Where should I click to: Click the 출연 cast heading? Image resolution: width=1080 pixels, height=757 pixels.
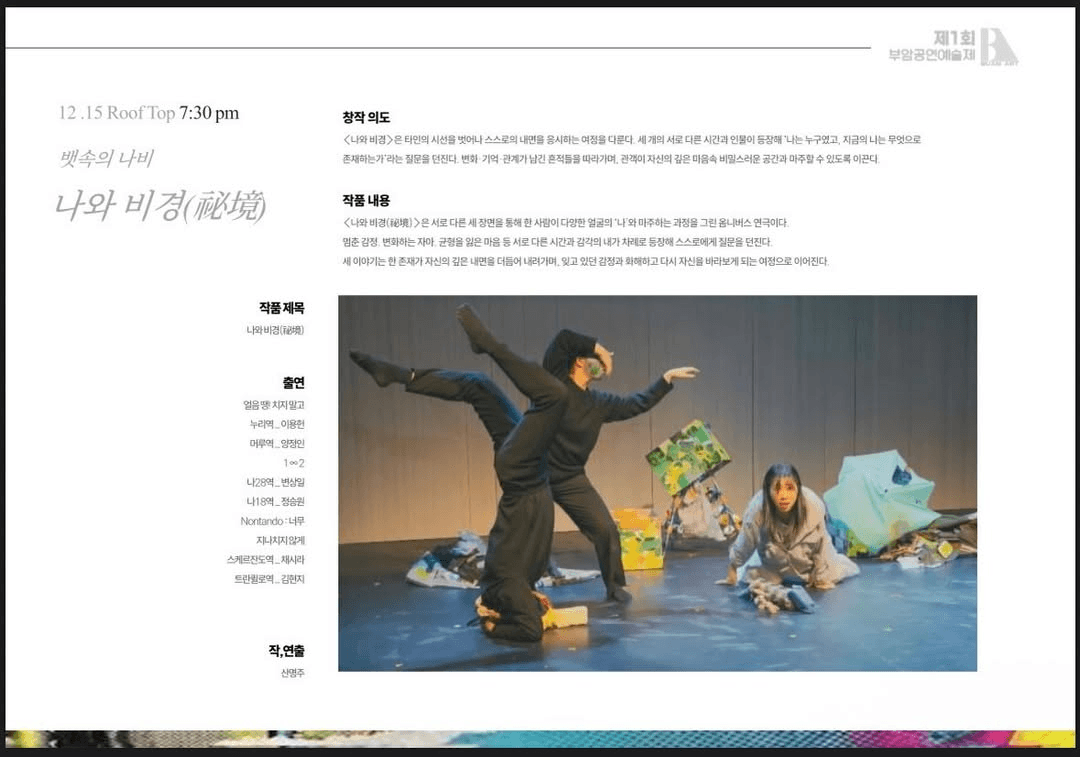(293, 383)
